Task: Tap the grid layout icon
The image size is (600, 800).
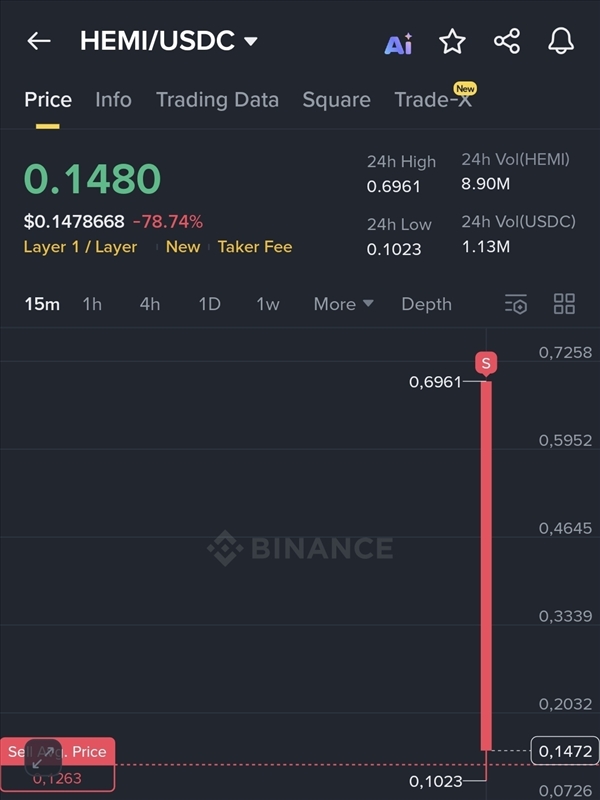Action: 564,304
